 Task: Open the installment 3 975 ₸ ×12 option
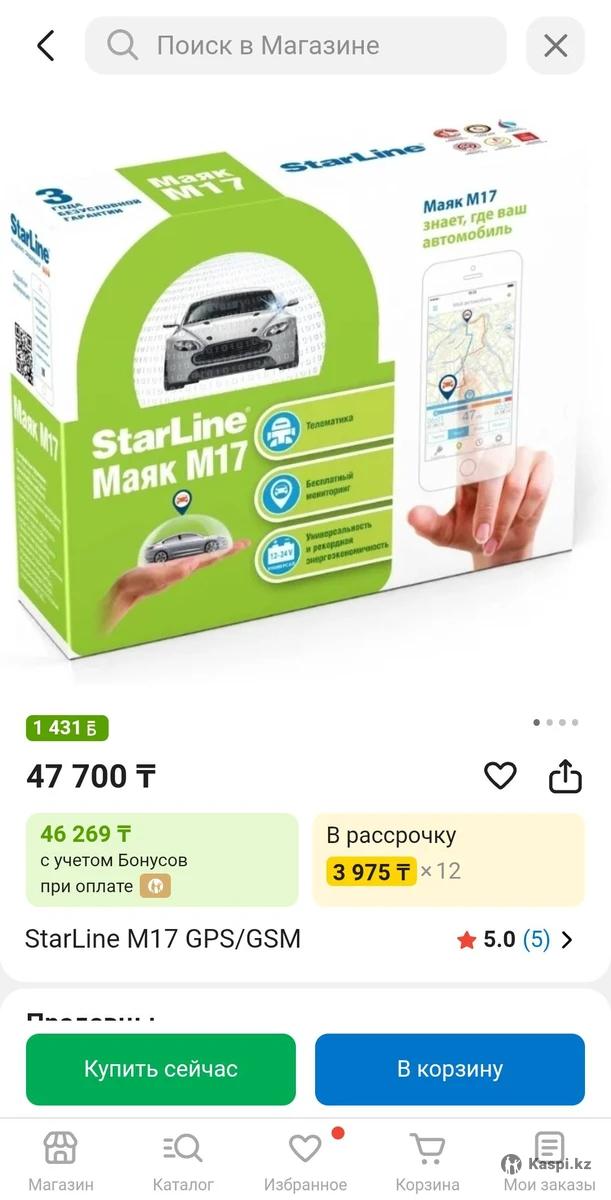[448, 859]
